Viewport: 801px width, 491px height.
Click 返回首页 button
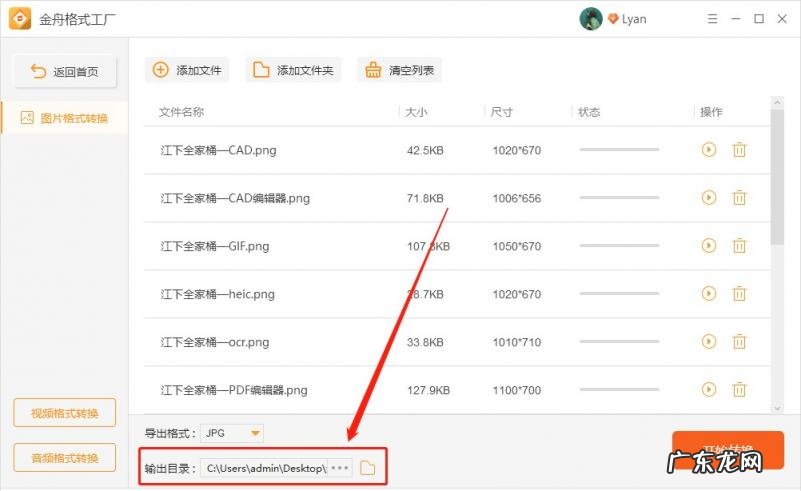coord(65,72)
